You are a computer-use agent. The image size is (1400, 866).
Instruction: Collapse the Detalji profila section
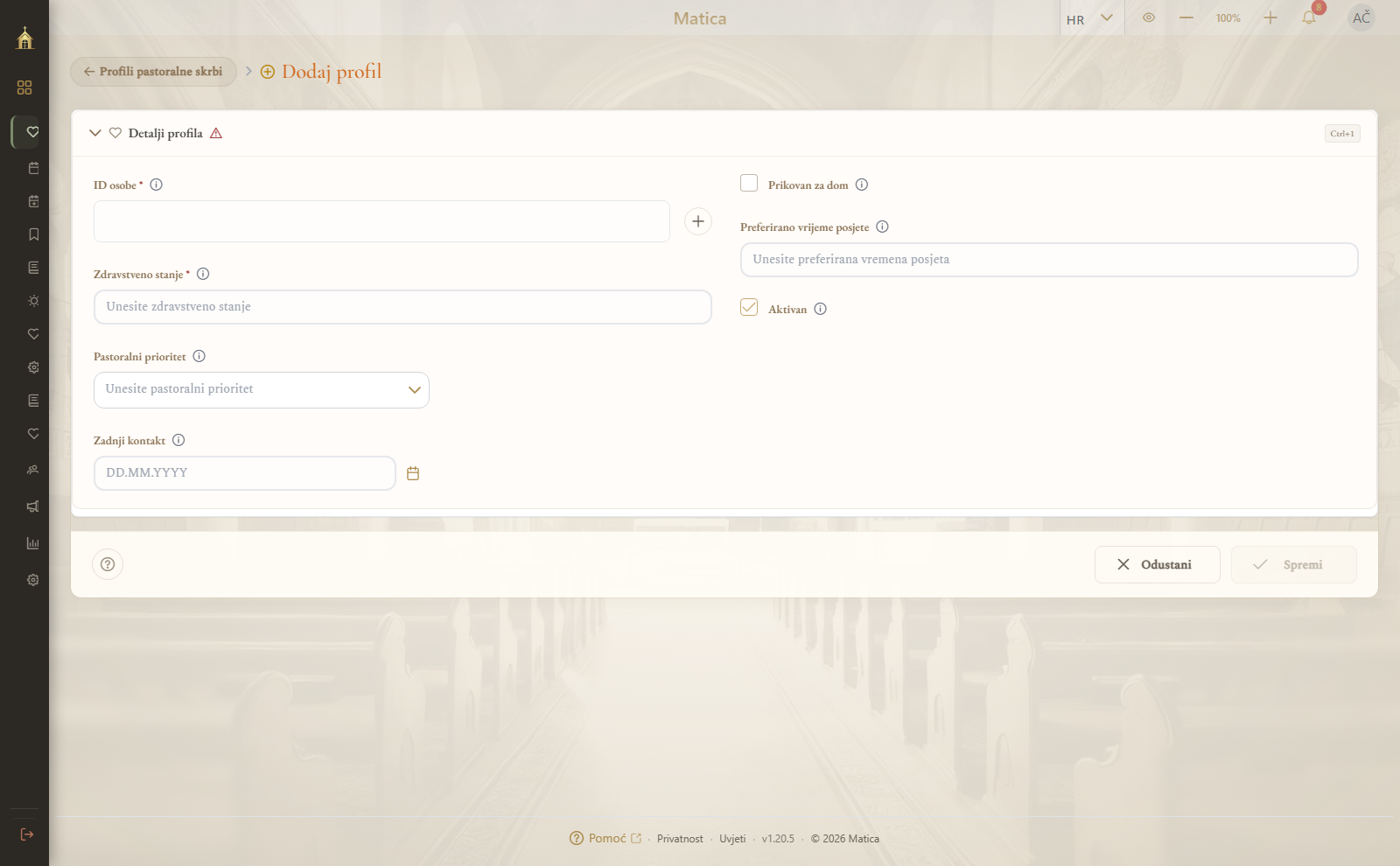coord(95,133)
